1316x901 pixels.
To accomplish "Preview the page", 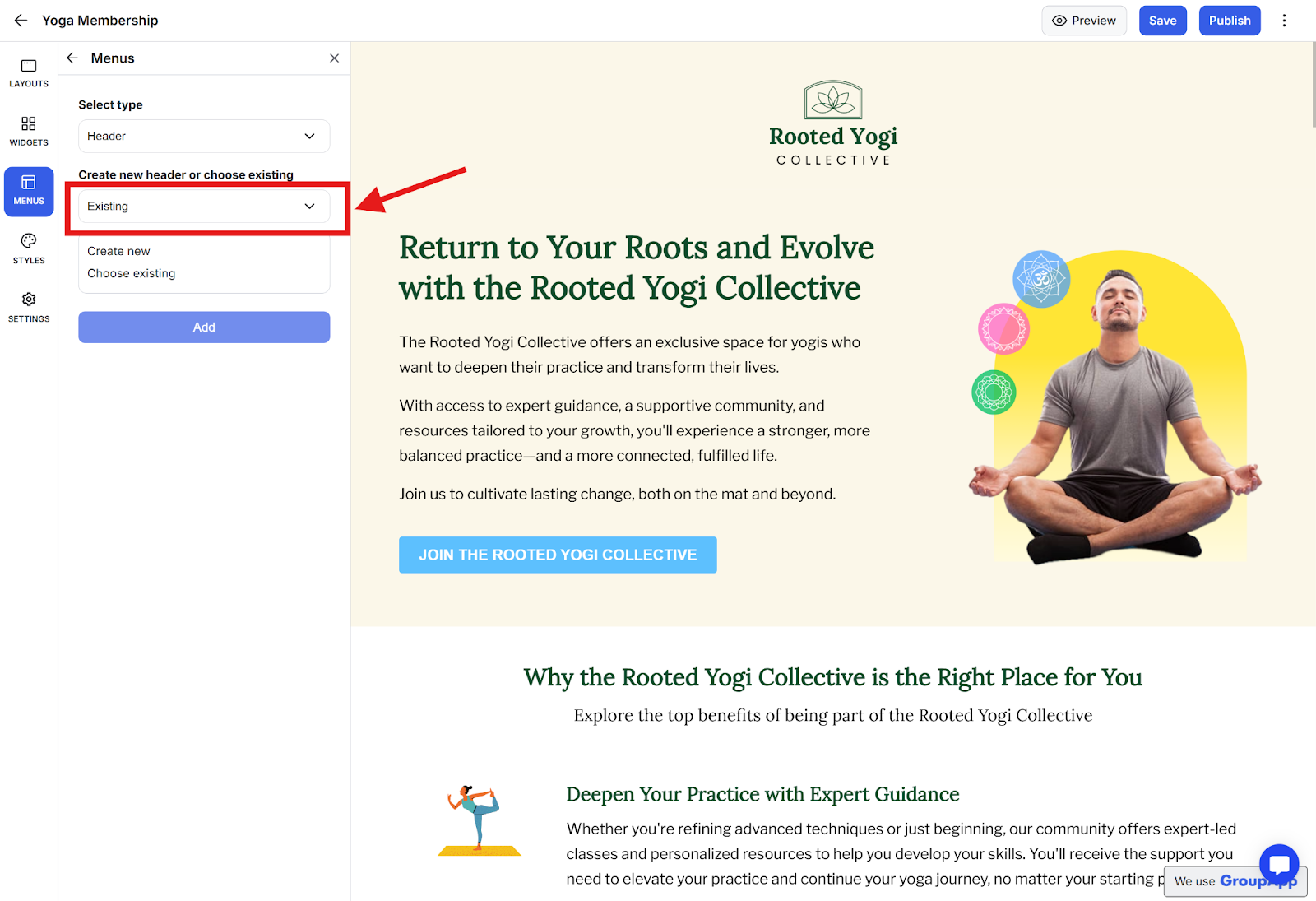I will (1084, 21).
